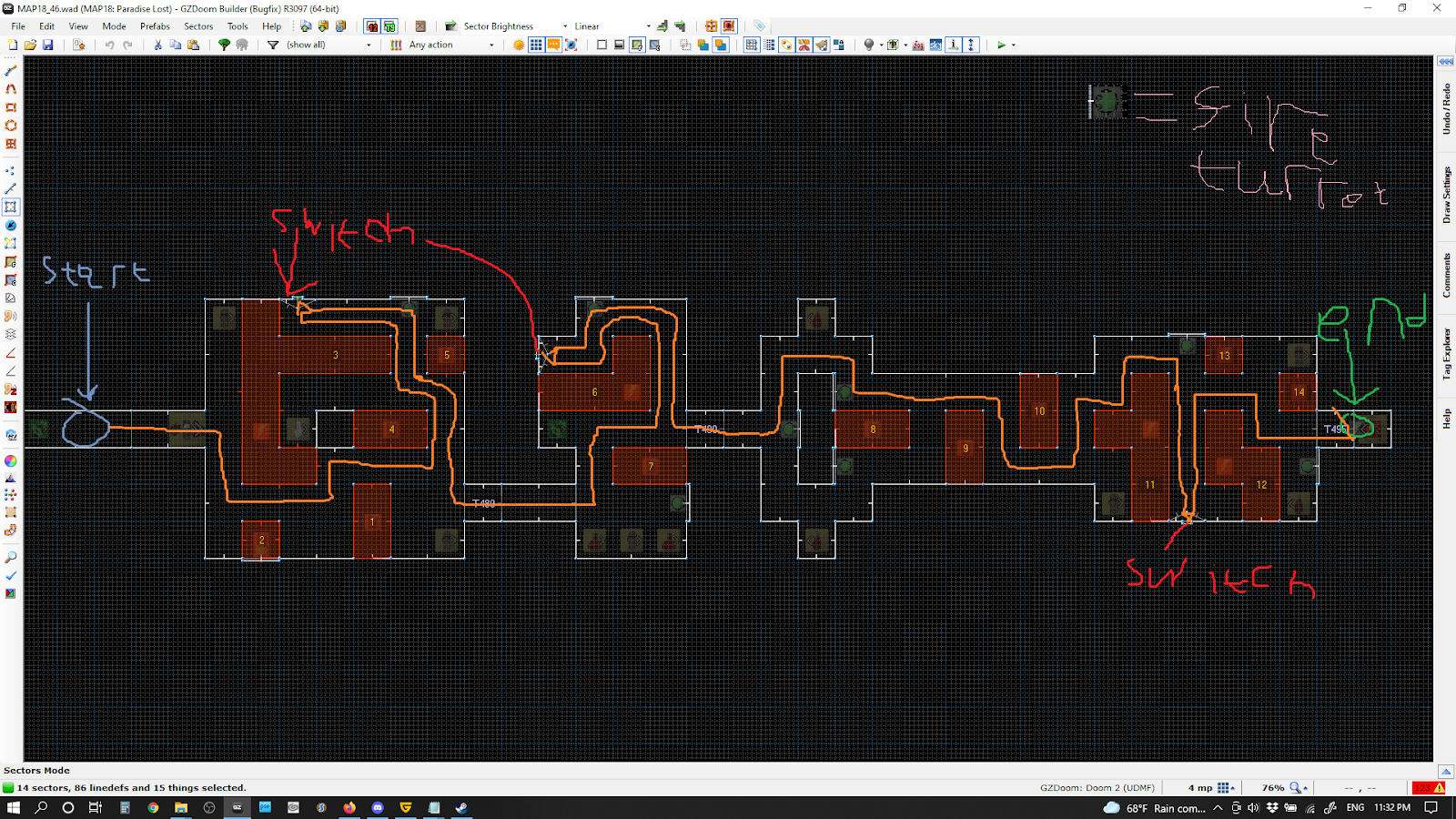The image size is (1456, 819).
Task: Open the Tag Explorer side panel
Action: pyautogui.click(x=1446, y=353)
